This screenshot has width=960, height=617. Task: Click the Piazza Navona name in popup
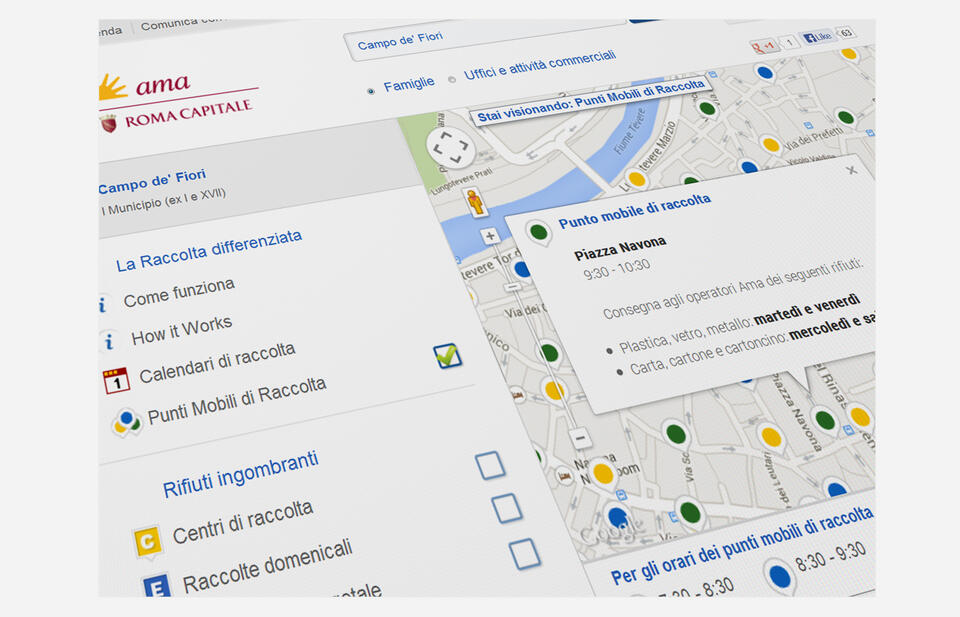pyautogui.click(x=620, y=248)
